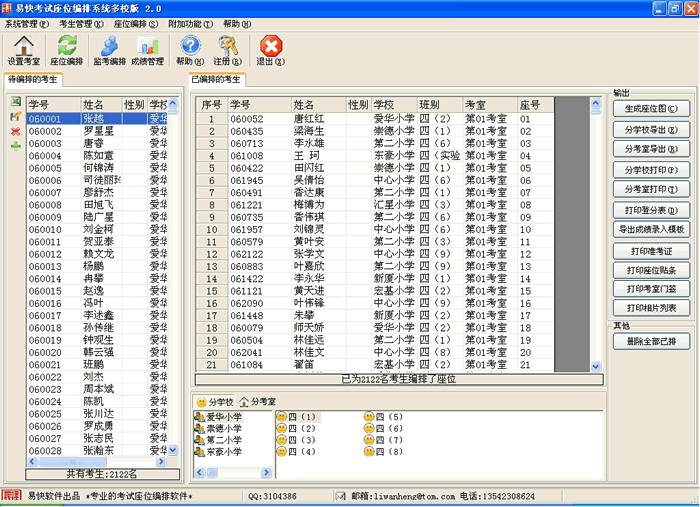Image resolution: width=700 pixels, height=507 pixels.
Task: Select class 四（1） smiley icon
Action: coord(281,417)
